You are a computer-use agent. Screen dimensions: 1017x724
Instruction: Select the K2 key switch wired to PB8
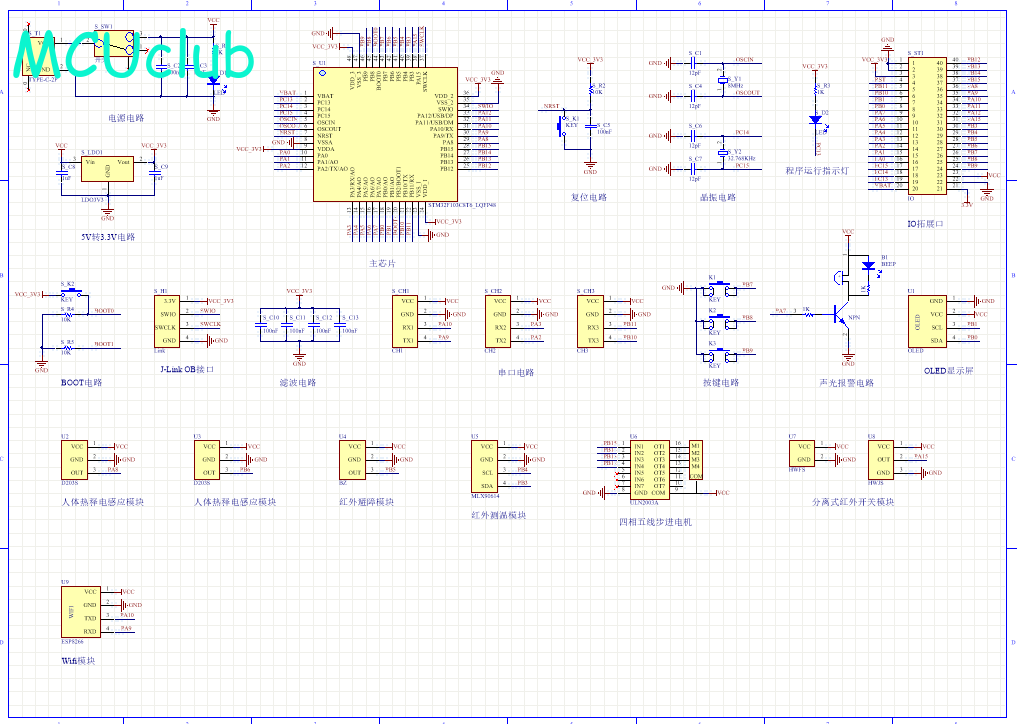coord(719,322)
